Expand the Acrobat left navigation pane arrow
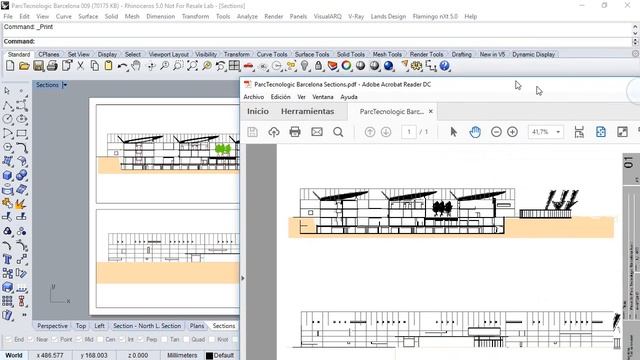 (x=242, y=278)
